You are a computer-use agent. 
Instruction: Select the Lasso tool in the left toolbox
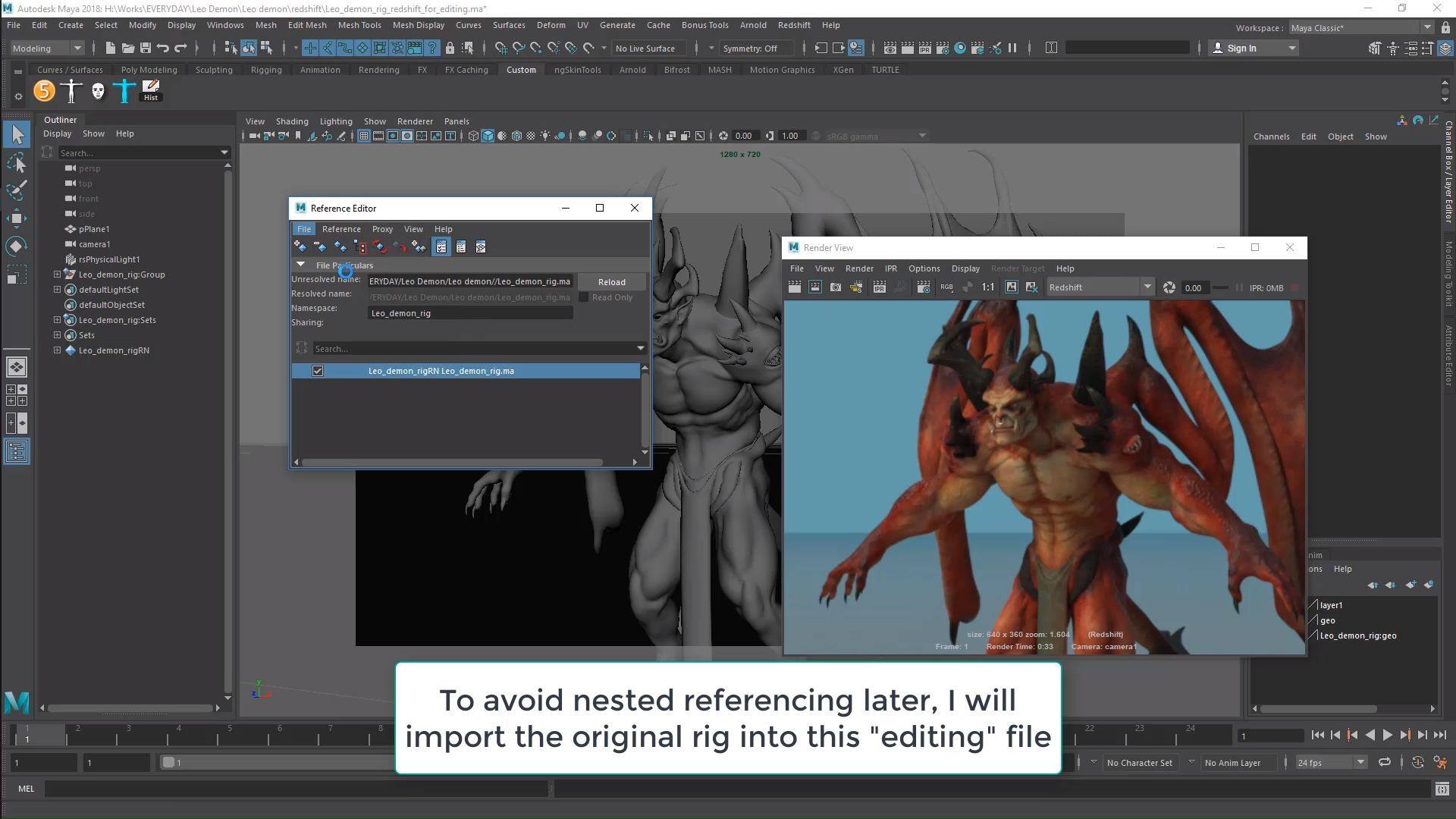pyautogui.click(x=17, y=163)
